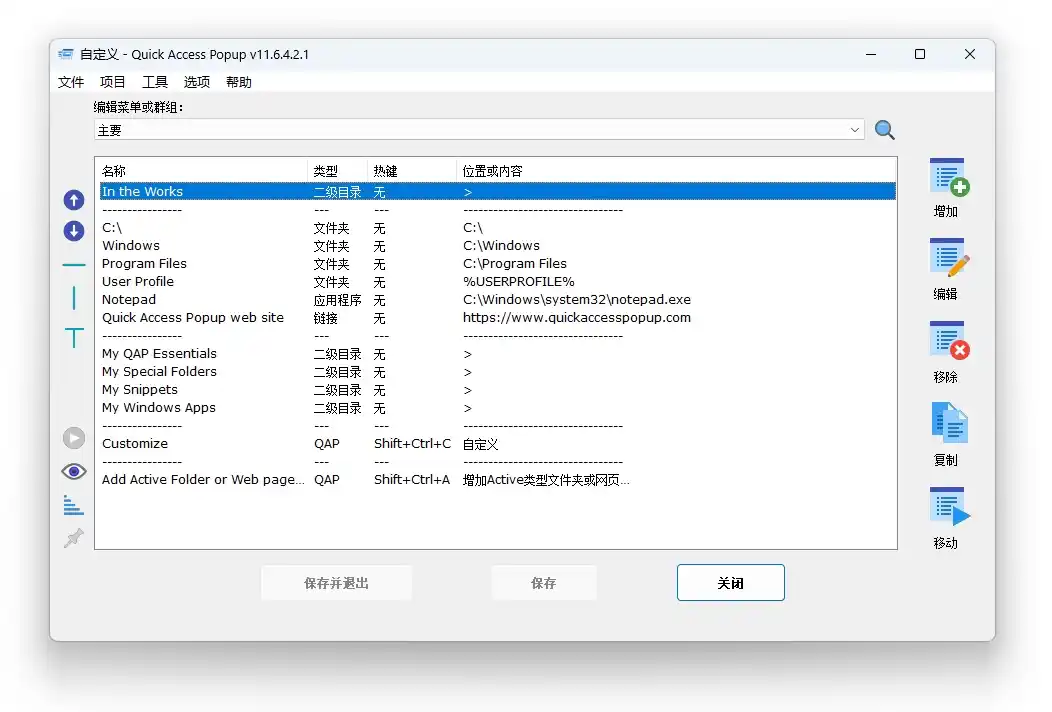Click the 名称 (Name) column header
Viewport: 1052px width, 712px height.
point(114,171)
